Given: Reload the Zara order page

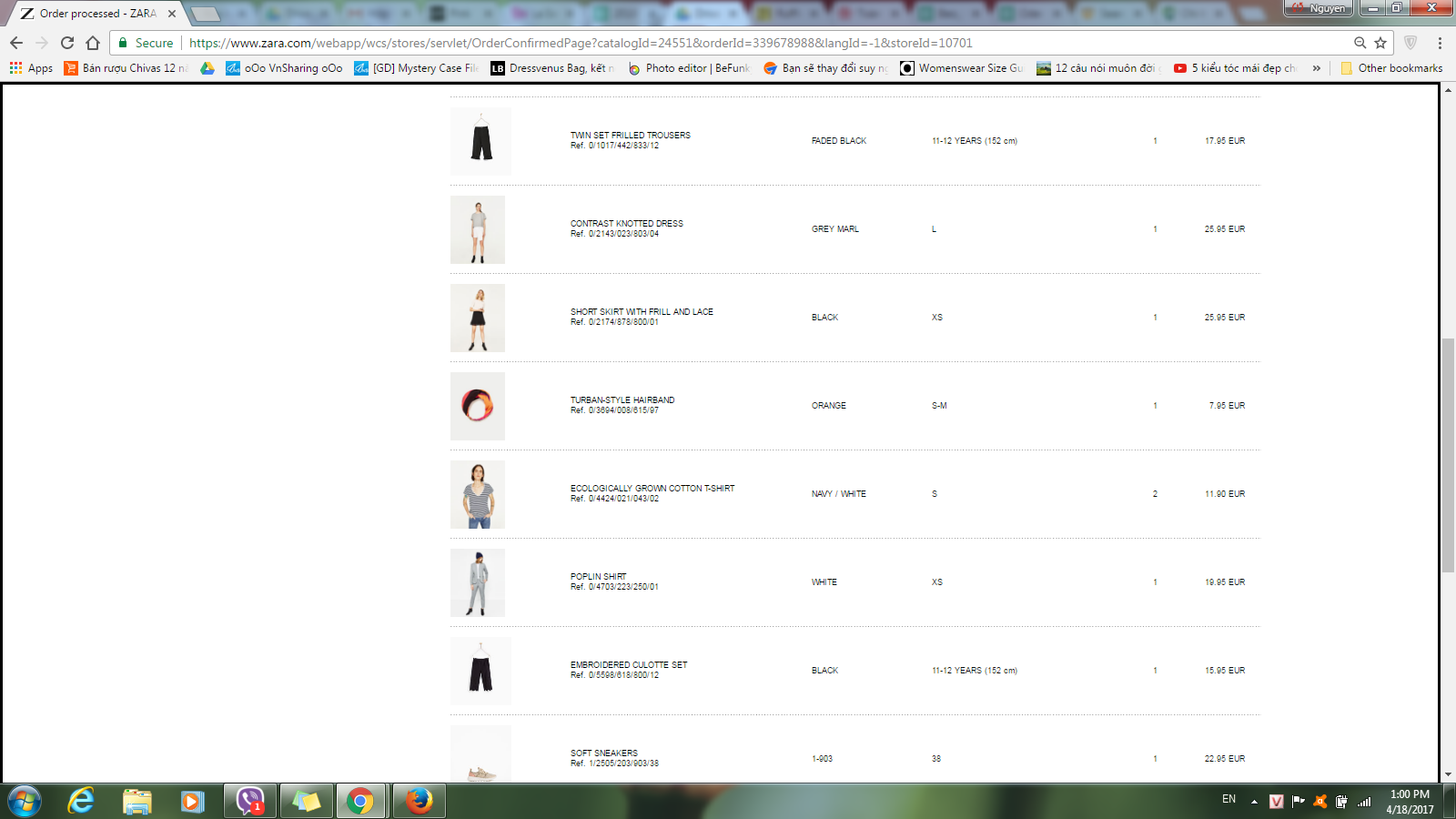Looking at the screenshot, I should point(67,43).
